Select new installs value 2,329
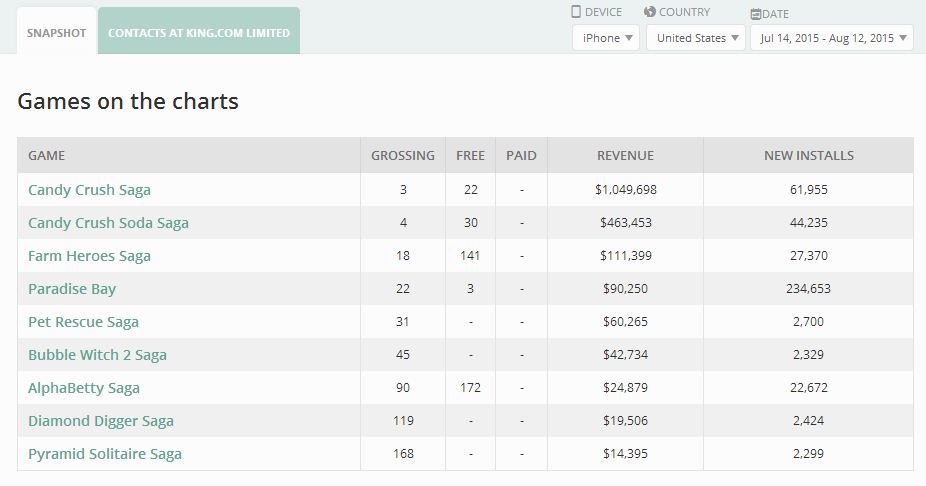This screenshot has height=486, width=926. coord(808,355)
